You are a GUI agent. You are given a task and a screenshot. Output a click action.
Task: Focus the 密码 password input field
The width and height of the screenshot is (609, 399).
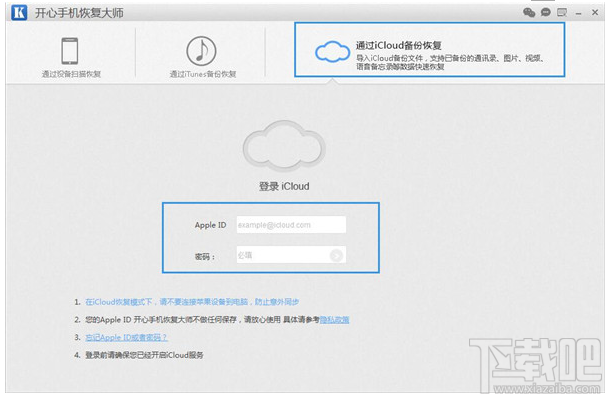coord(291,255)
